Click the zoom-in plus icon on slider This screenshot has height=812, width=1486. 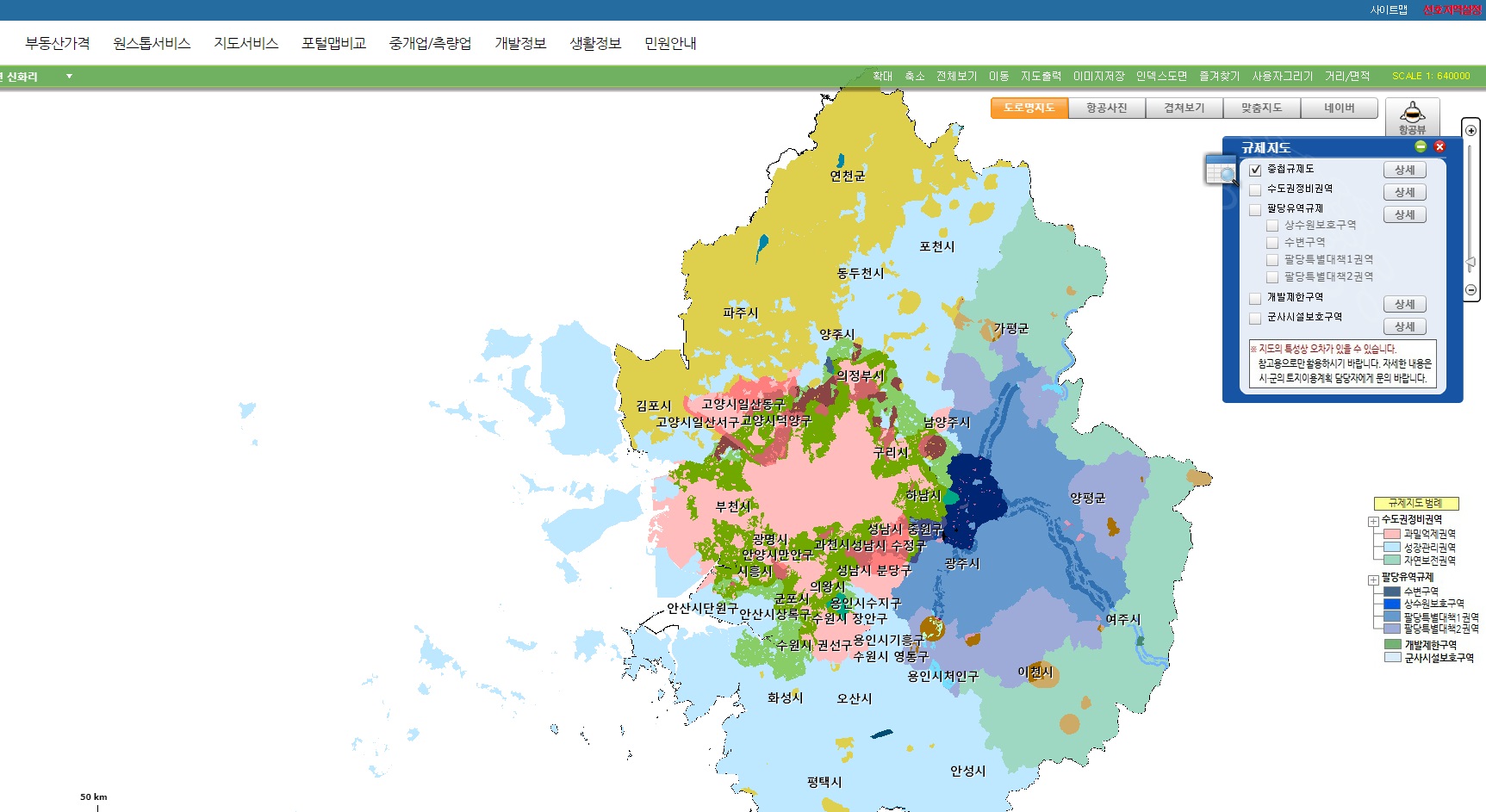click(x=1471, y=131)
